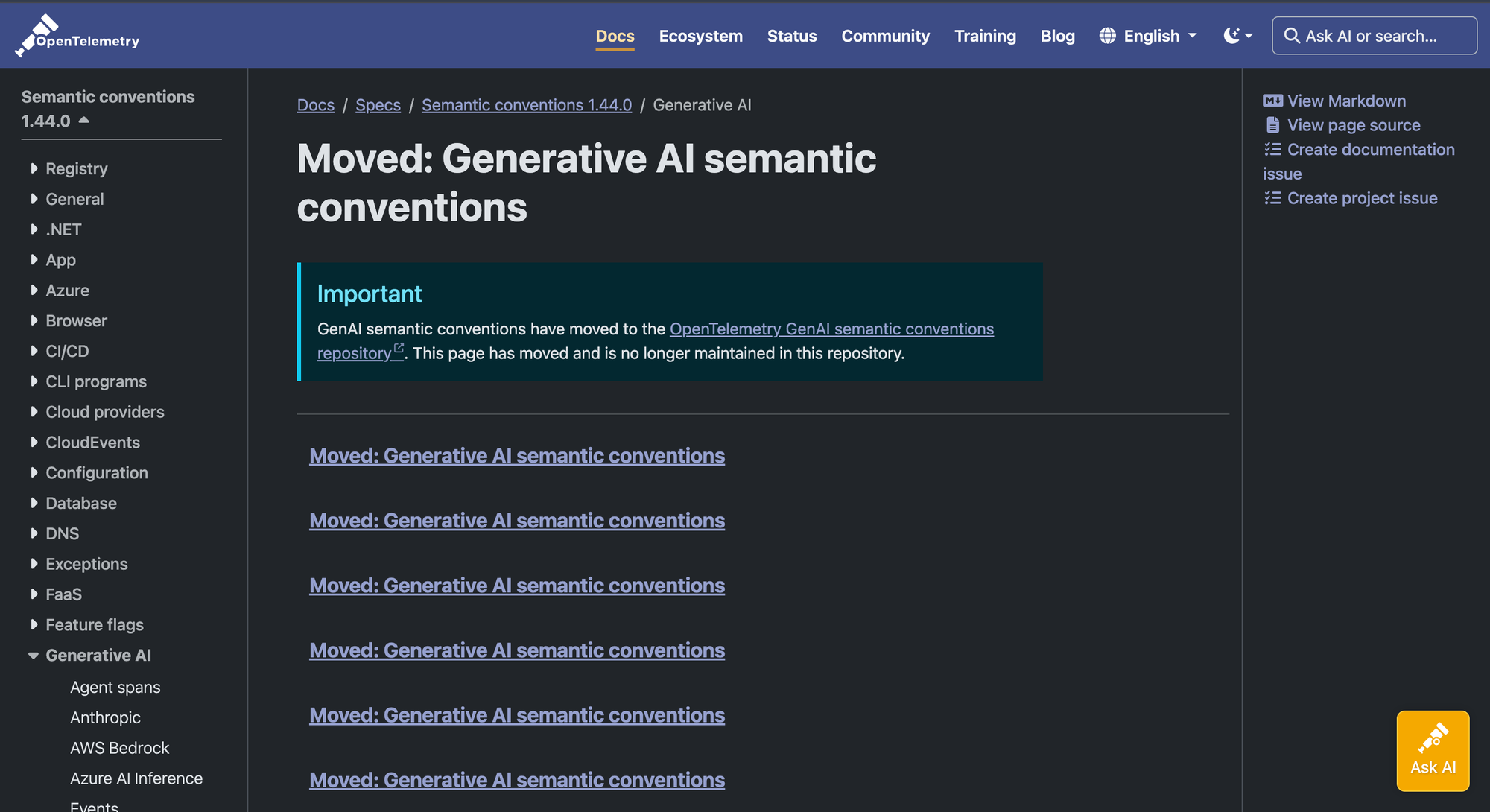
Task: Open the Database sidebar section
Action: 81,504
